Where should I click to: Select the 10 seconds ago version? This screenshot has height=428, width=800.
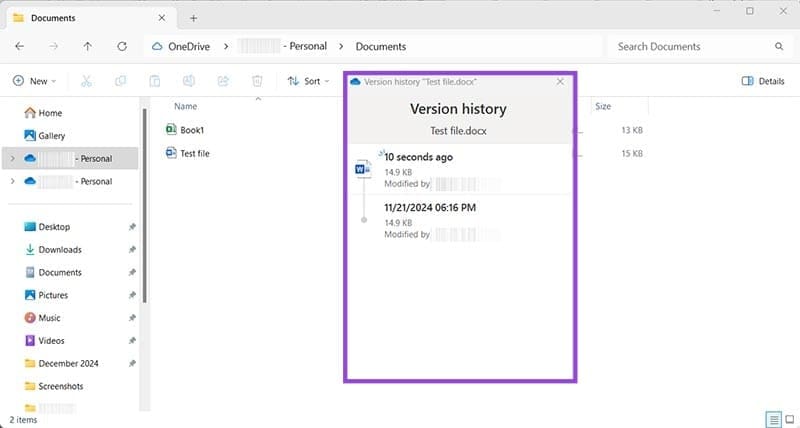[x=430, y=171]
